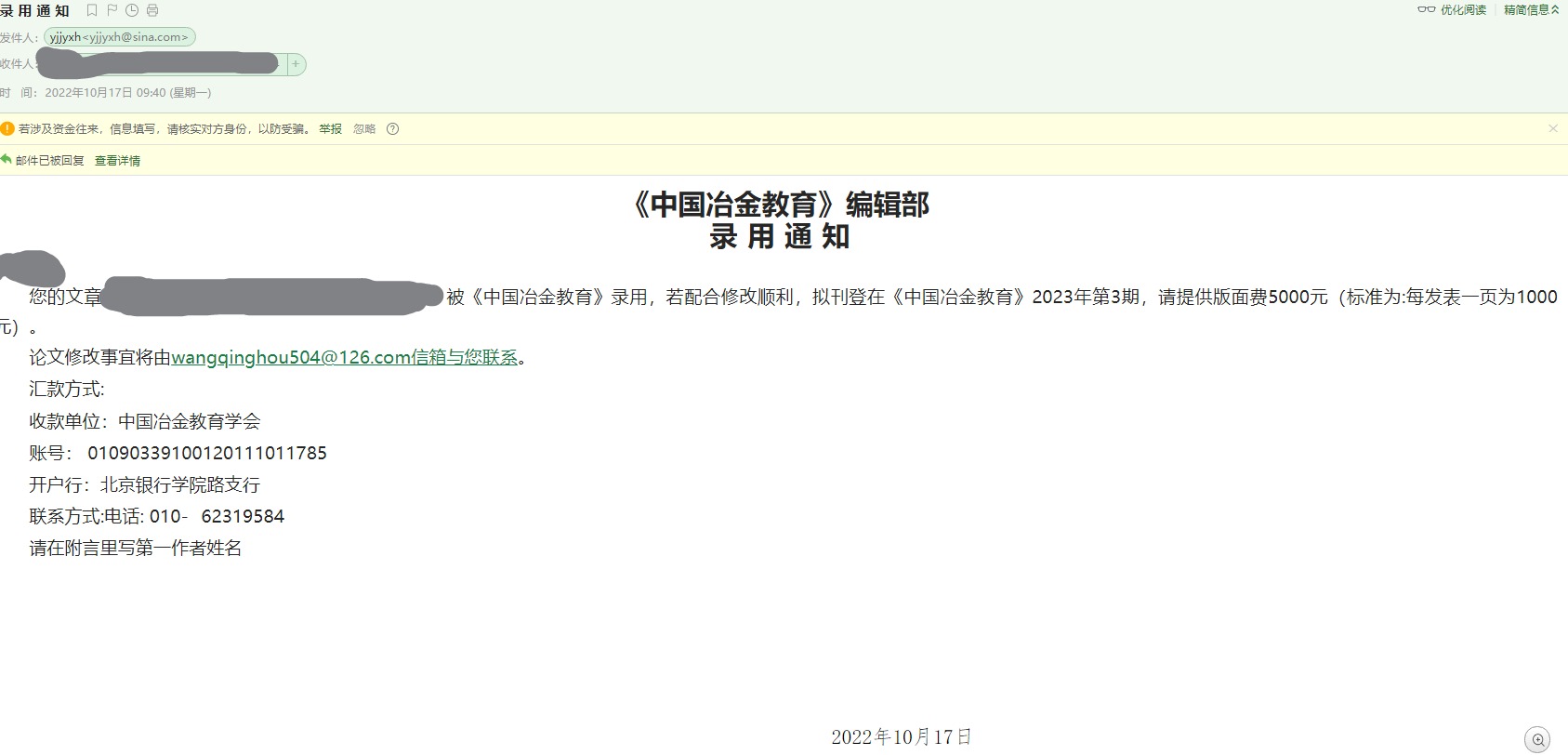Click the text 收款单位：中国冶金教育学会
This screenshot has height=755, width=1568.
[145, 421]
